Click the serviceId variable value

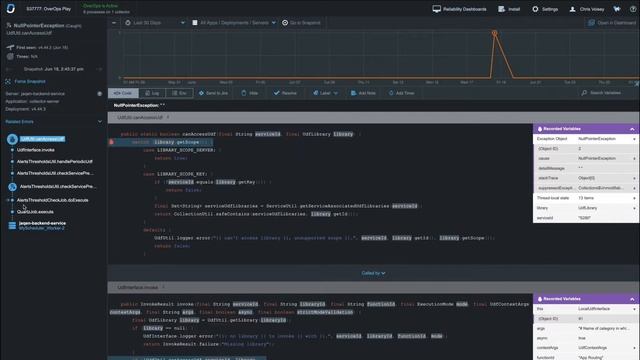(x=584, y=218)
